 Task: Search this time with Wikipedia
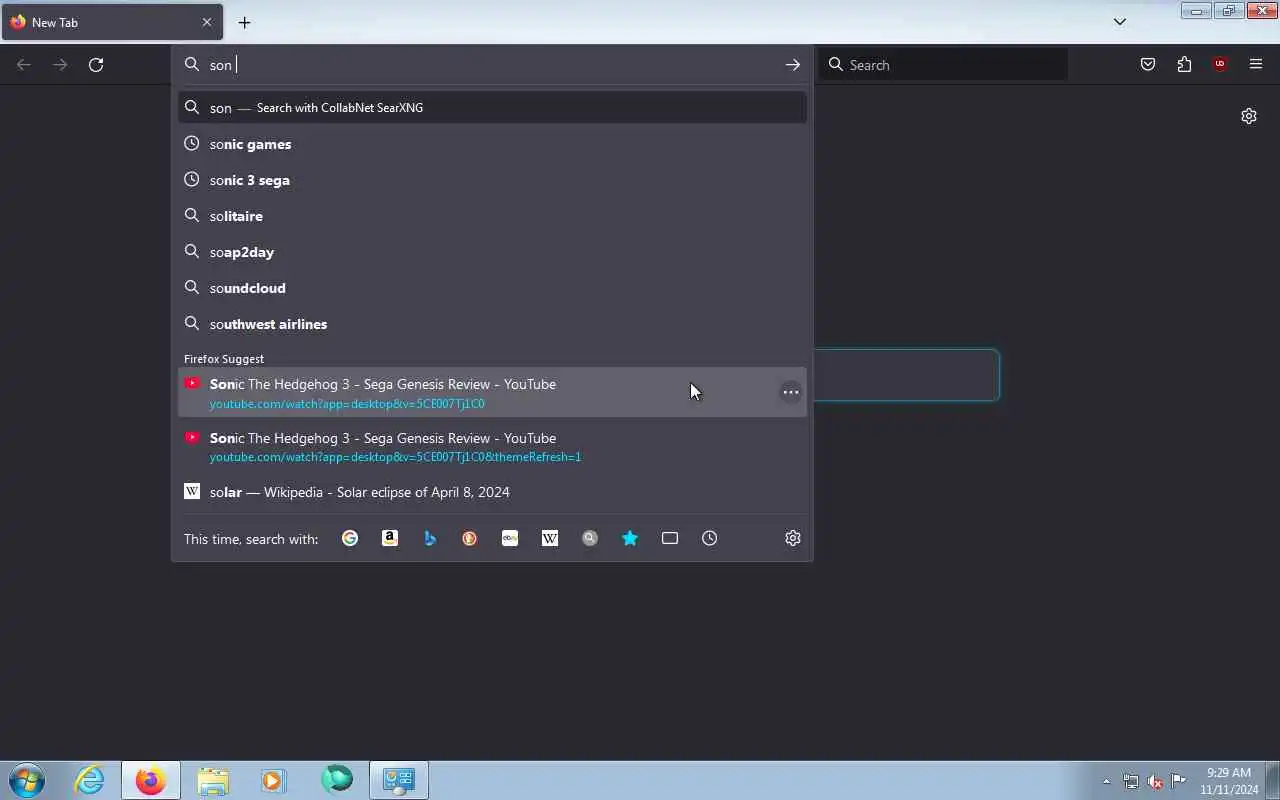click(550, 538)
